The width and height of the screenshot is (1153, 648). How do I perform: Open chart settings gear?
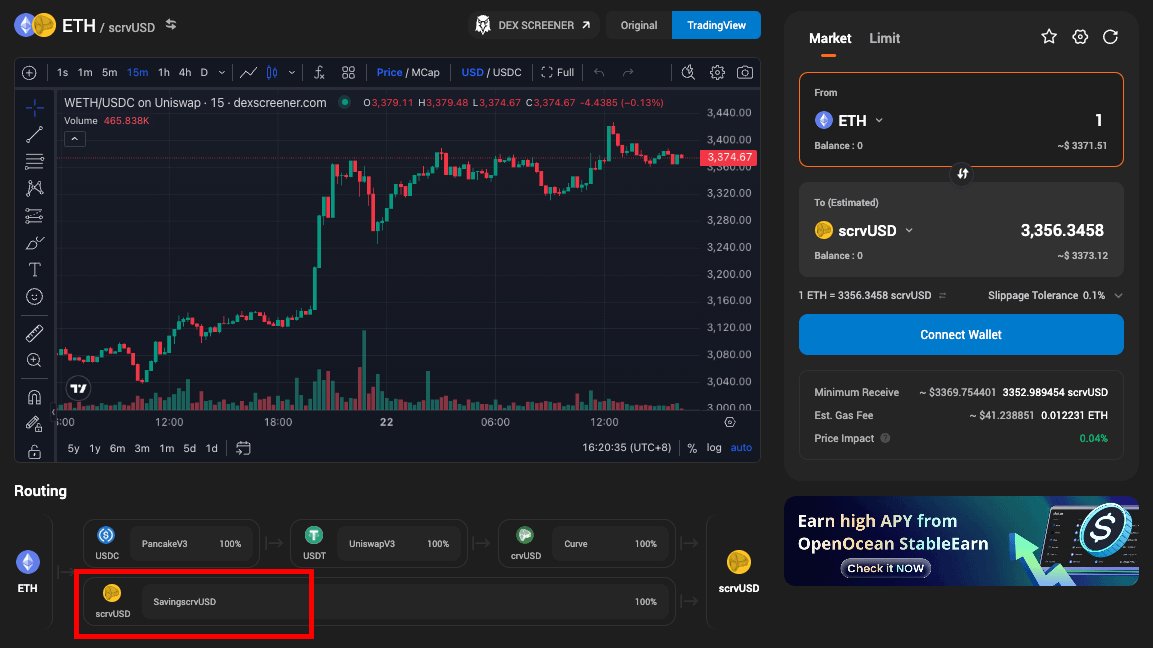[x=717, y=72]
